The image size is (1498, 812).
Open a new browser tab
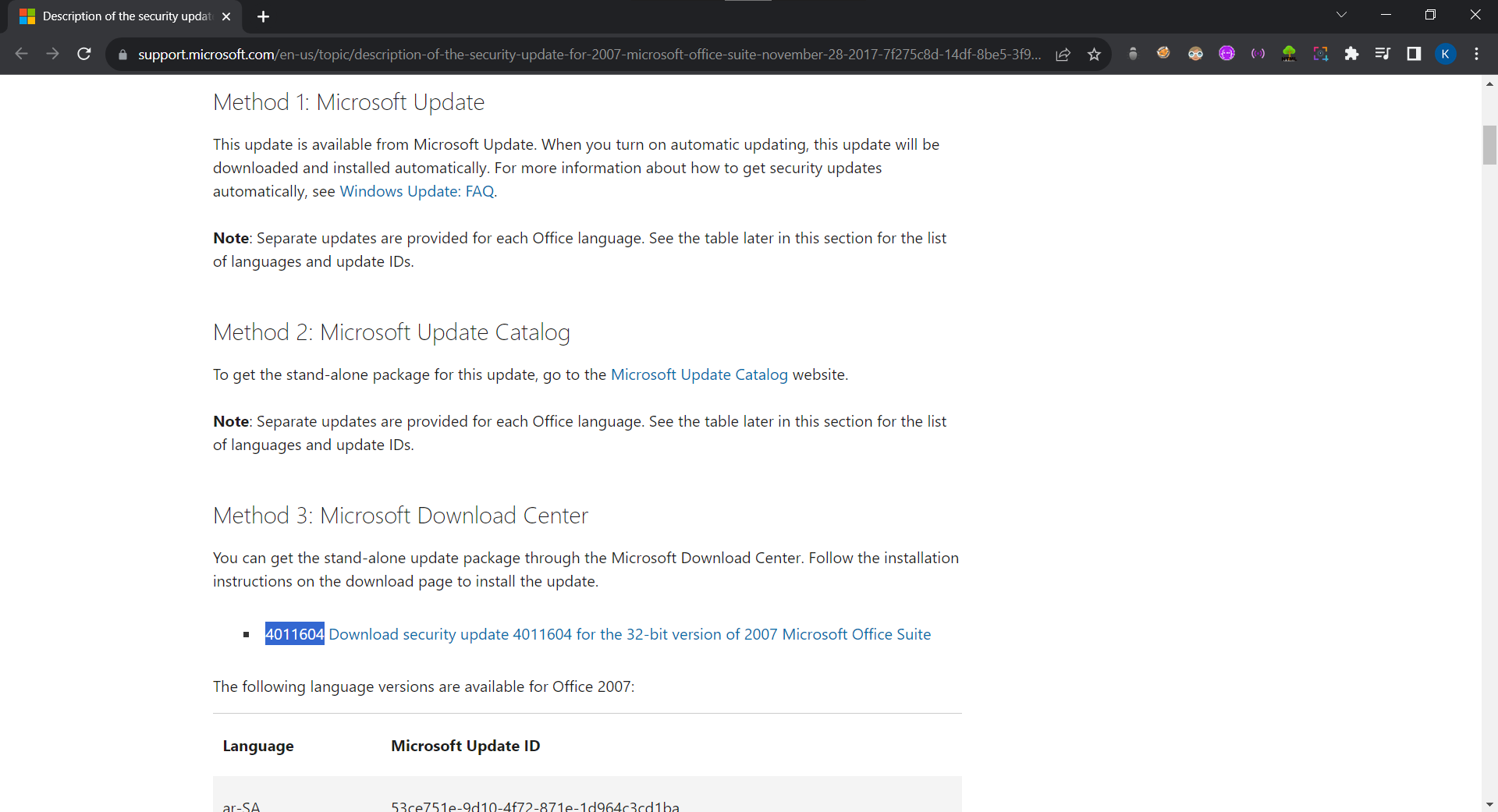pyautogui.click(x=263, y=16)
